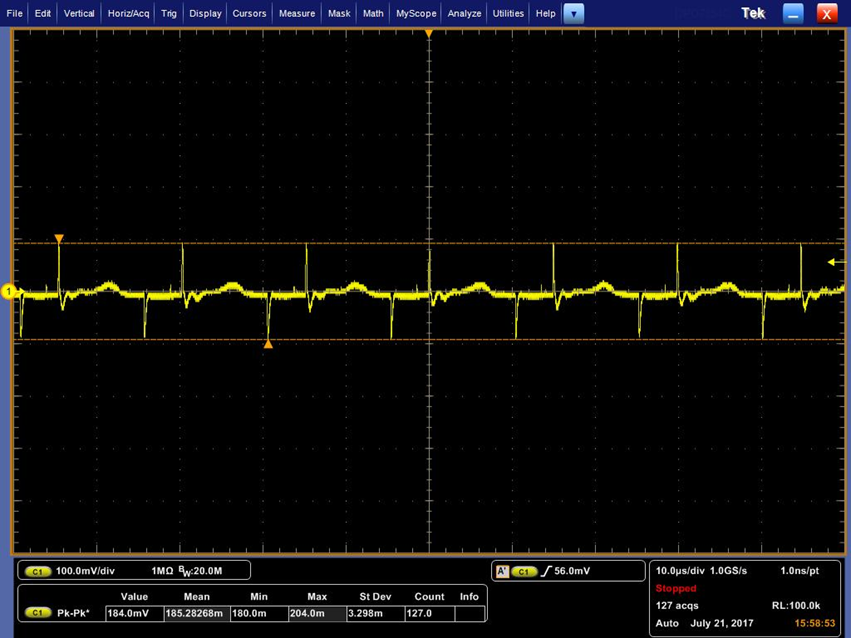This screenshot has height=638, width=851.
Task: Open the Measure menu
Action: 297,14
